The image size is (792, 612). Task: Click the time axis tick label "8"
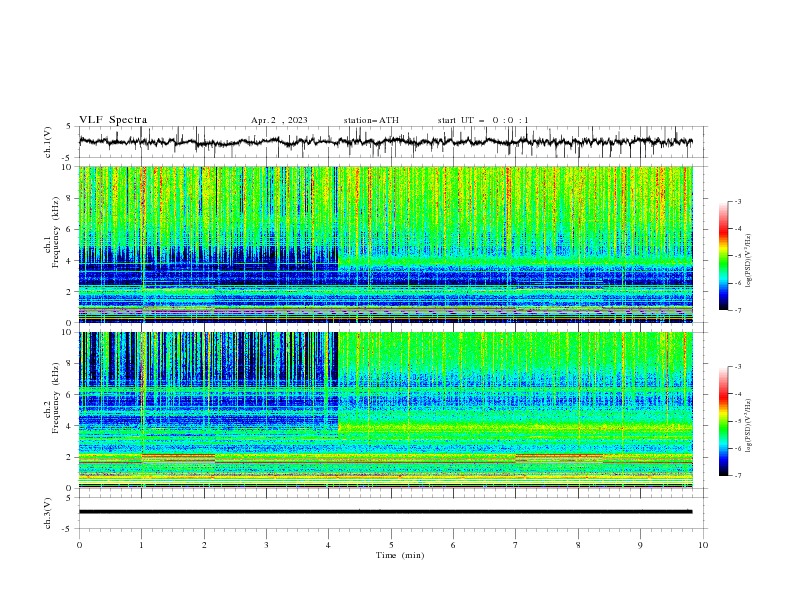point(578,545)
